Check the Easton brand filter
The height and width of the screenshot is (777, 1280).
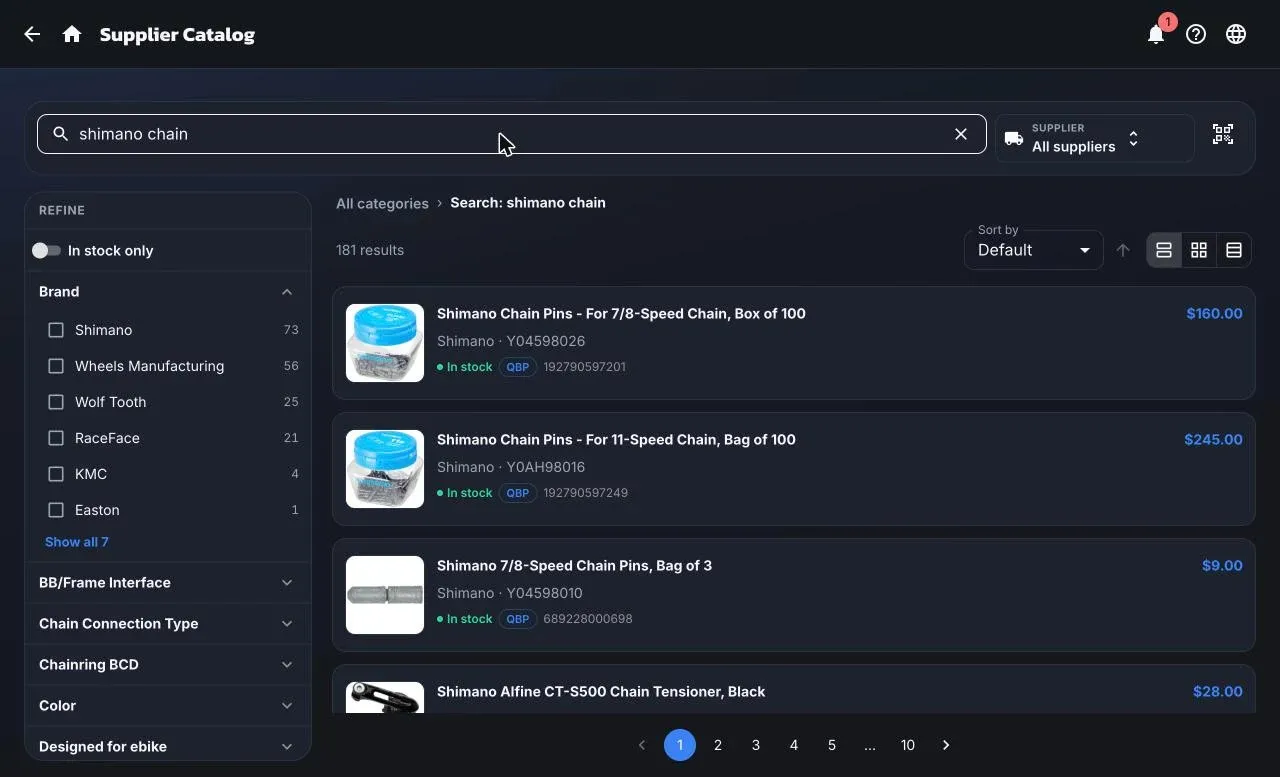point(56,510)
